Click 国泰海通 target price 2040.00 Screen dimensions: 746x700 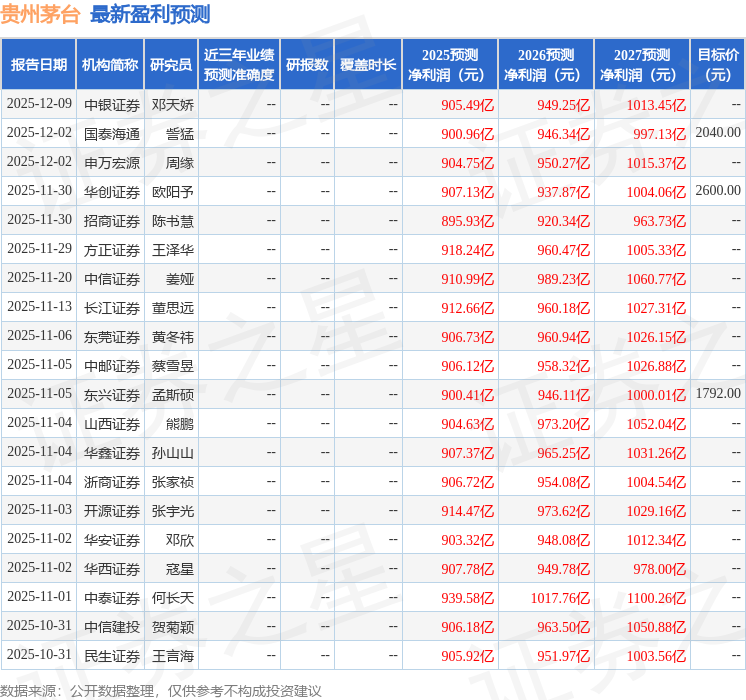[x=718, y=133]
